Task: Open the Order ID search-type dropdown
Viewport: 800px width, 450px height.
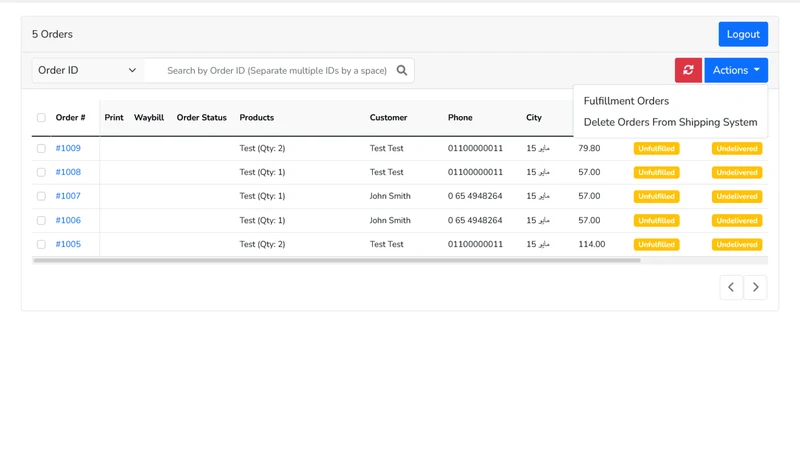Action: (x=88, y=70)
